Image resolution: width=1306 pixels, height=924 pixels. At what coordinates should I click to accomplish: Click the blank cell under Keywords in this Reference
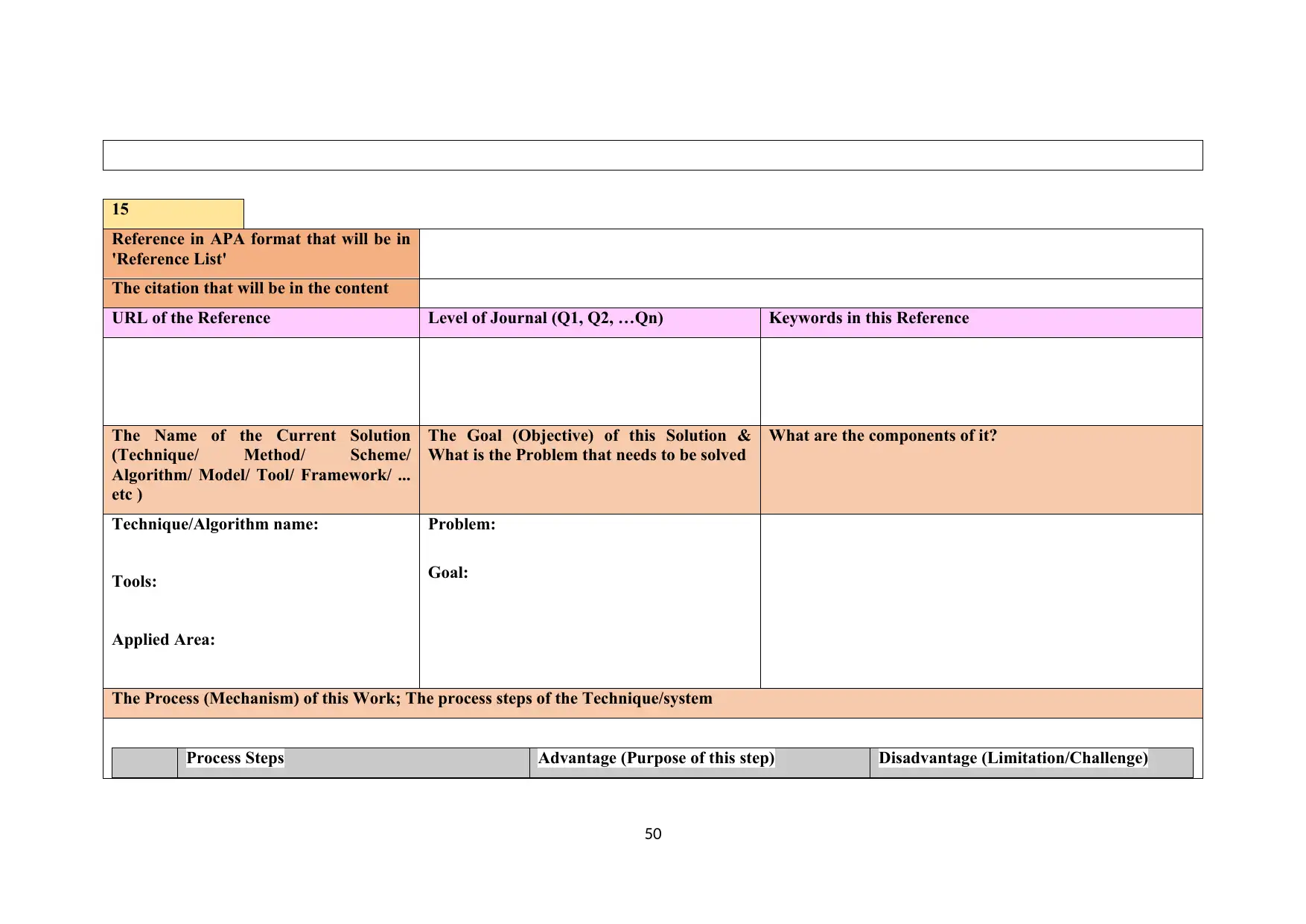(981, 381)
